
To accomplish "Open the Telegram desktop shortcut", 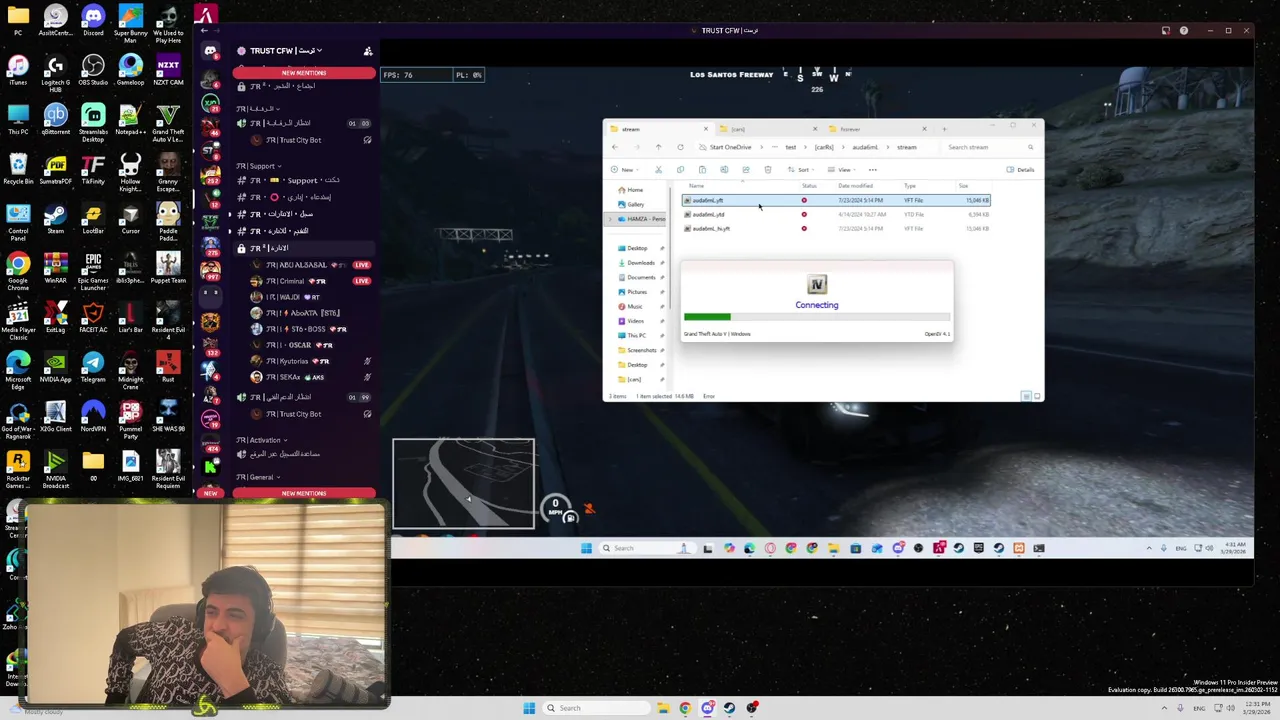I will [93, 366].
